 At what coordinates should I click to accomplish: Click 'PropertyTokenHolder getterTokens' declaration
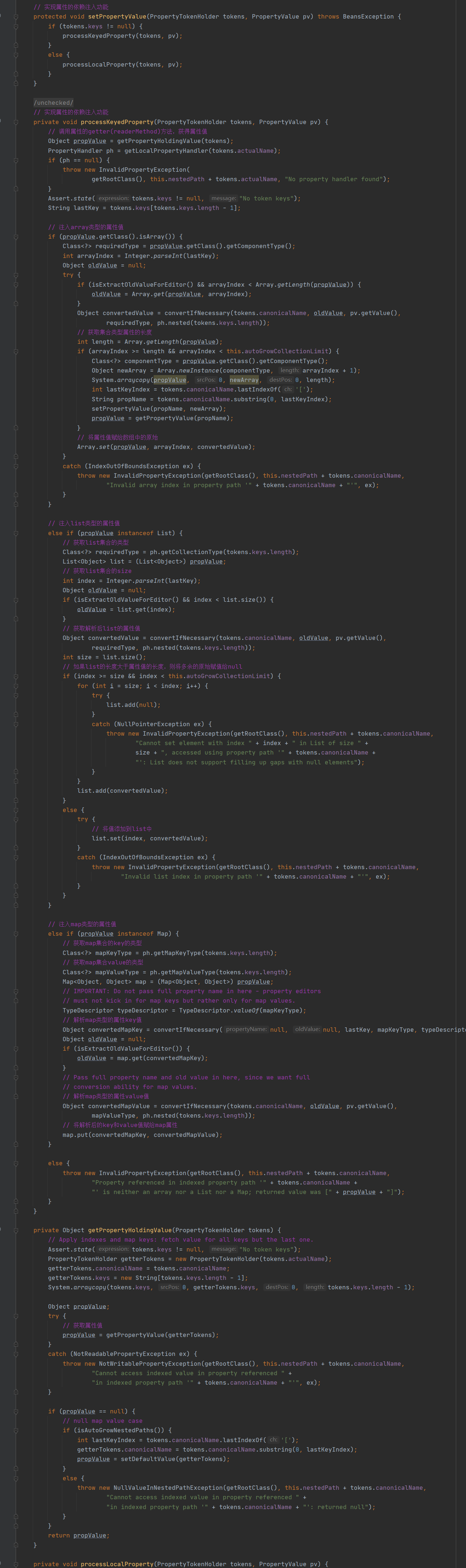pyautogui.click(x=106, y=1258)
